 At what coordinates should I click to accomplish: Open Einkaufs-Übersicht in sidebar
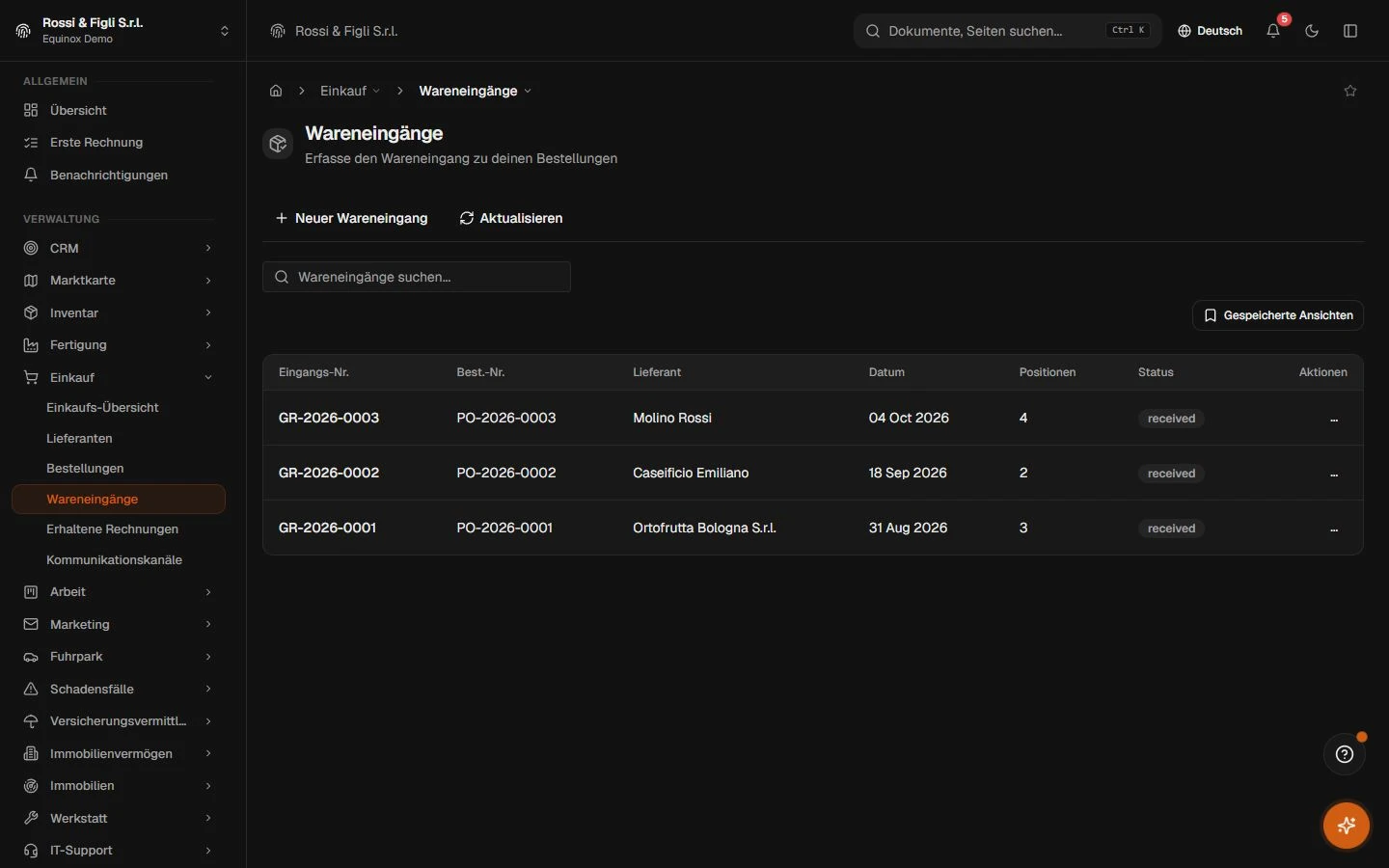102,407
